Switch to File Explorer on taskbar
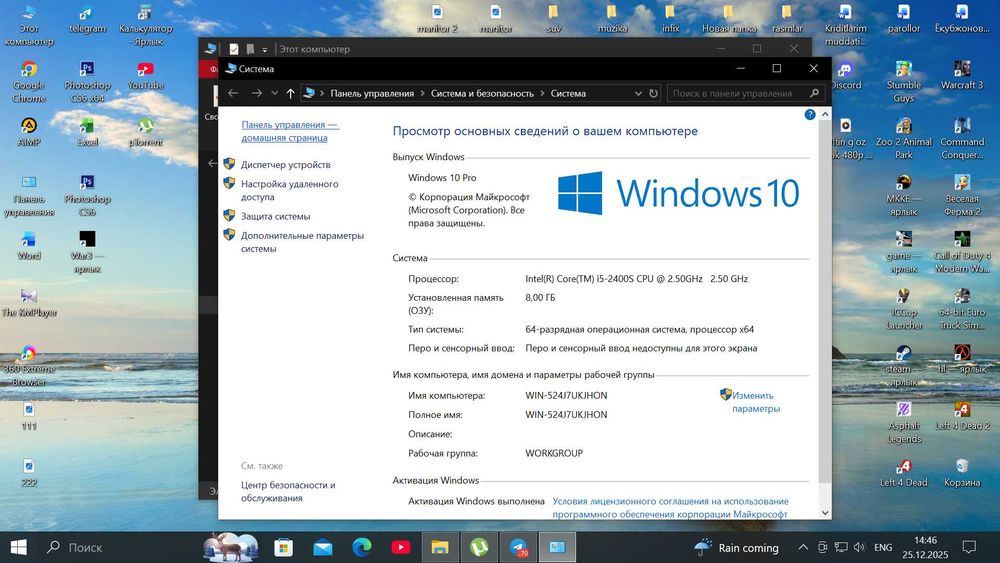 [x=440, y=547]
